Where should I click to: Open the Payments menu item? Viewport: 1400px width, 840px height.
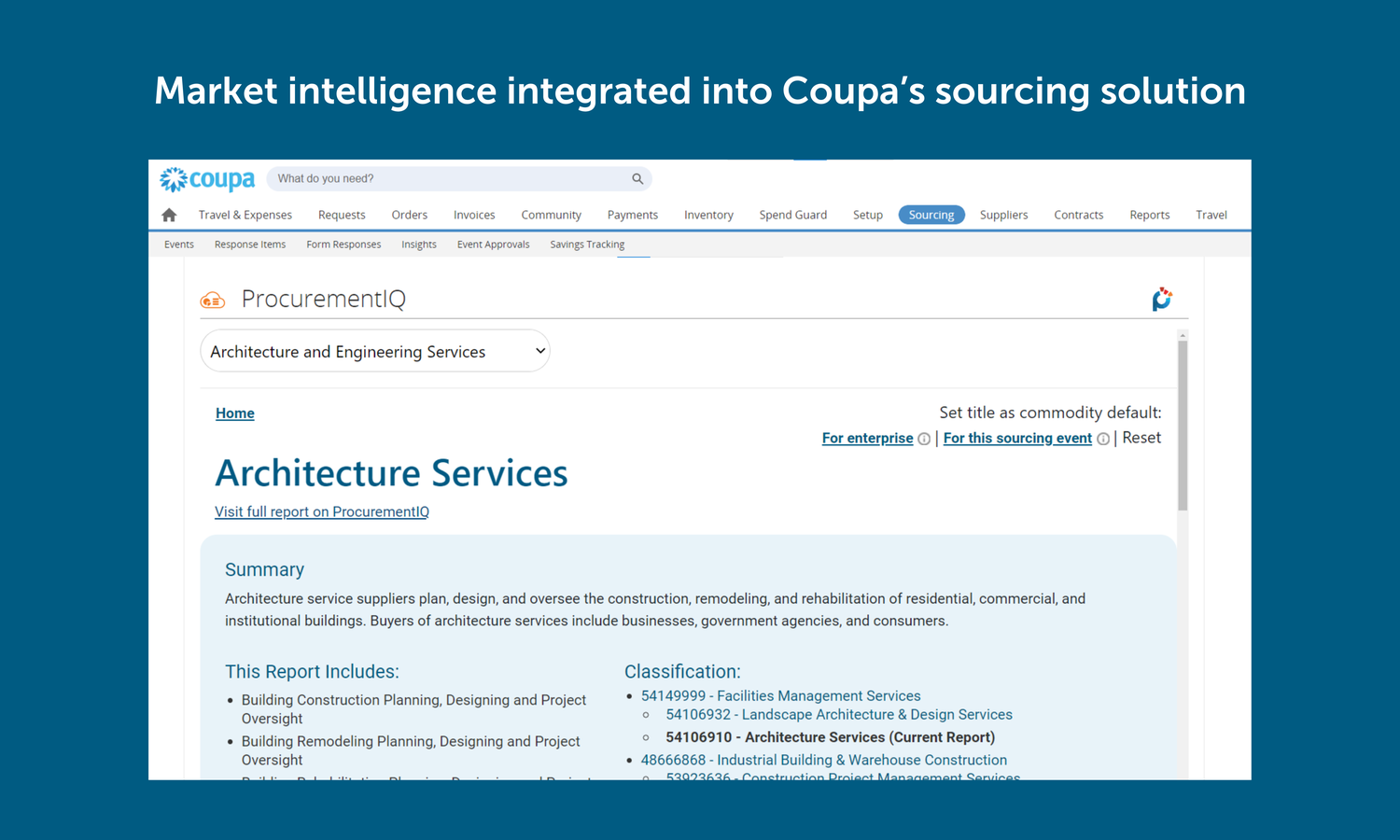(633, 215)
